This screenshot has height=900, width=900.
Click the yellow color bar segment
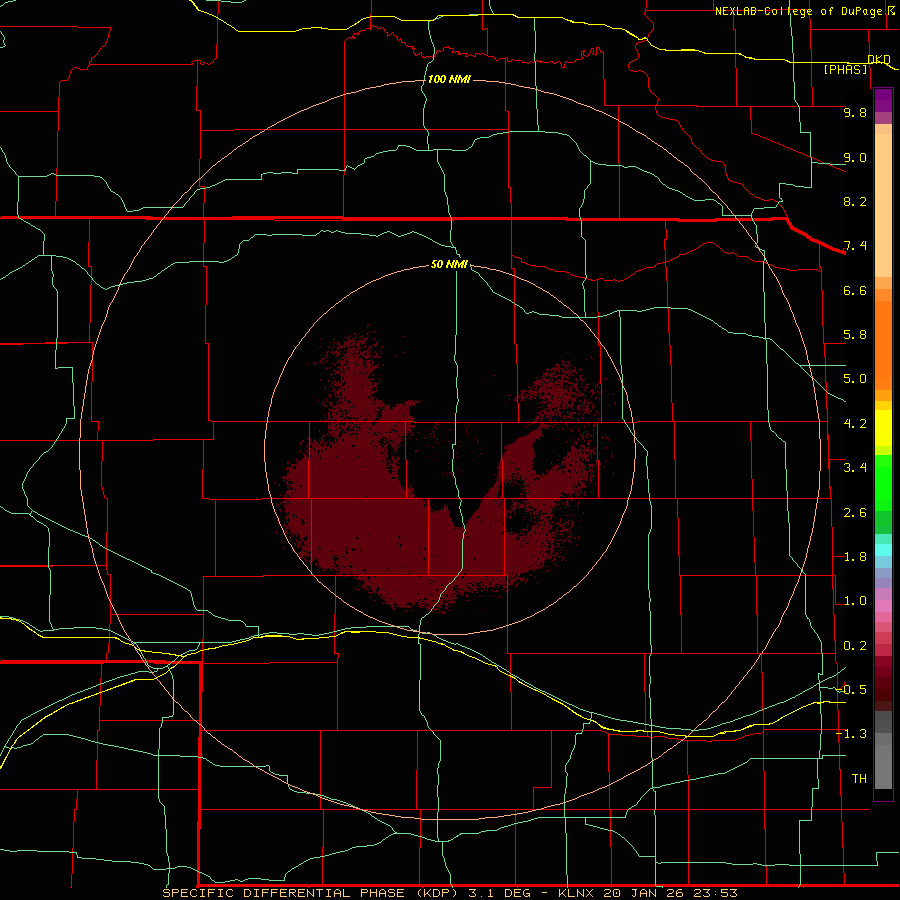tap(883, 428)
